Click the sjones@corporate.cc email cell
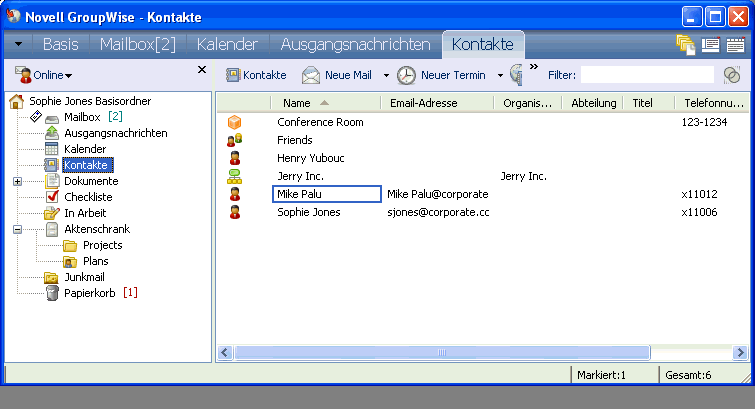This screenshot has width=755, height=409. pyautogui.click(x=438, y=212)
